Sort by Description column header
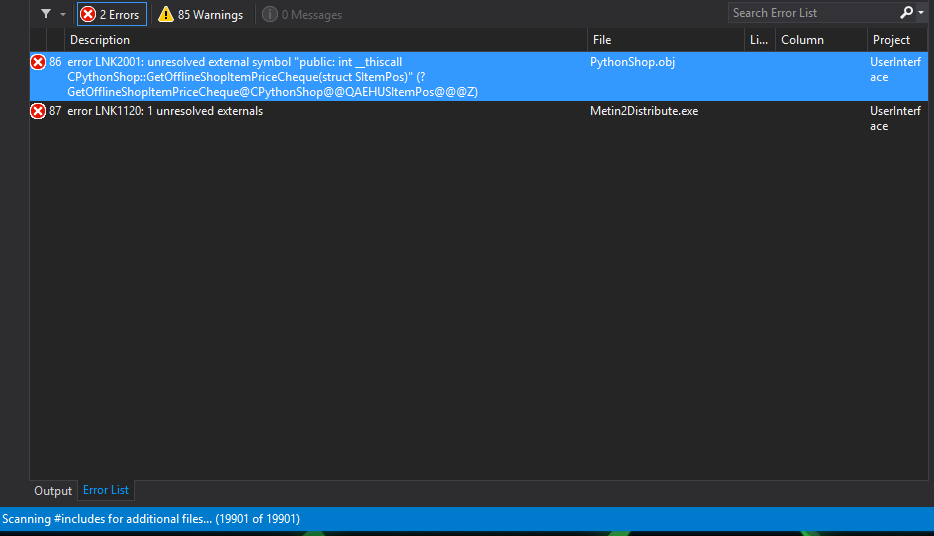Image resolution: width=934 pixels, height=536 pixels. pyautogui.click(x=325, y=40)
